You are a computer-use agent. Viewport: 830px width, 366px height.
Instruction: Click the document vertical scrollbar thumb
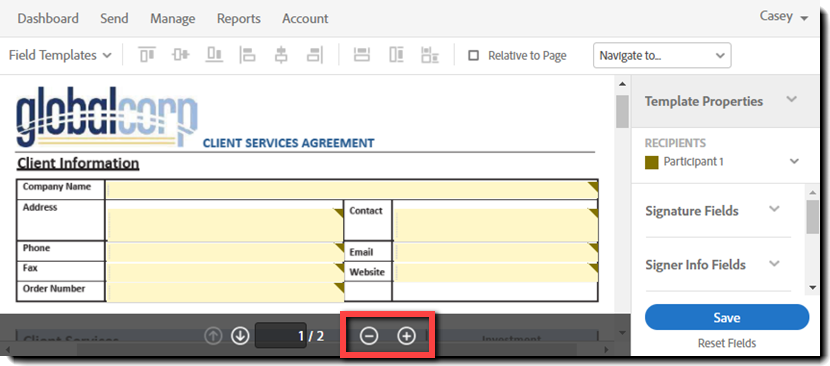622,112
